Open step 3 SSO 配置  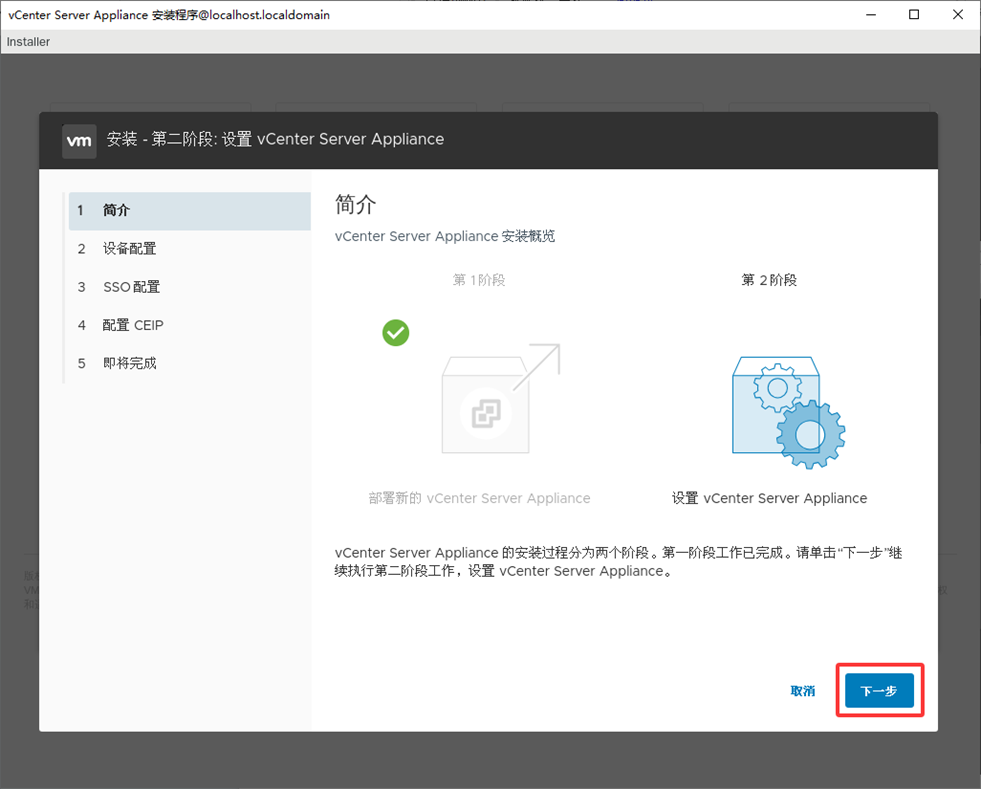(131, 287)
